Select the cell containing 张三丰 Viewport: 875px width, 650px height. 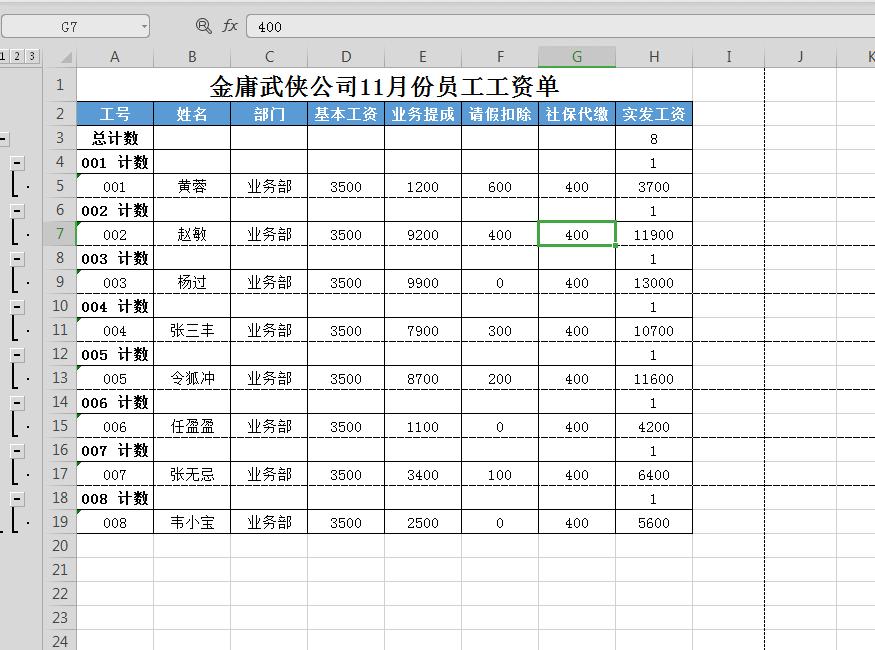[191, 331]
